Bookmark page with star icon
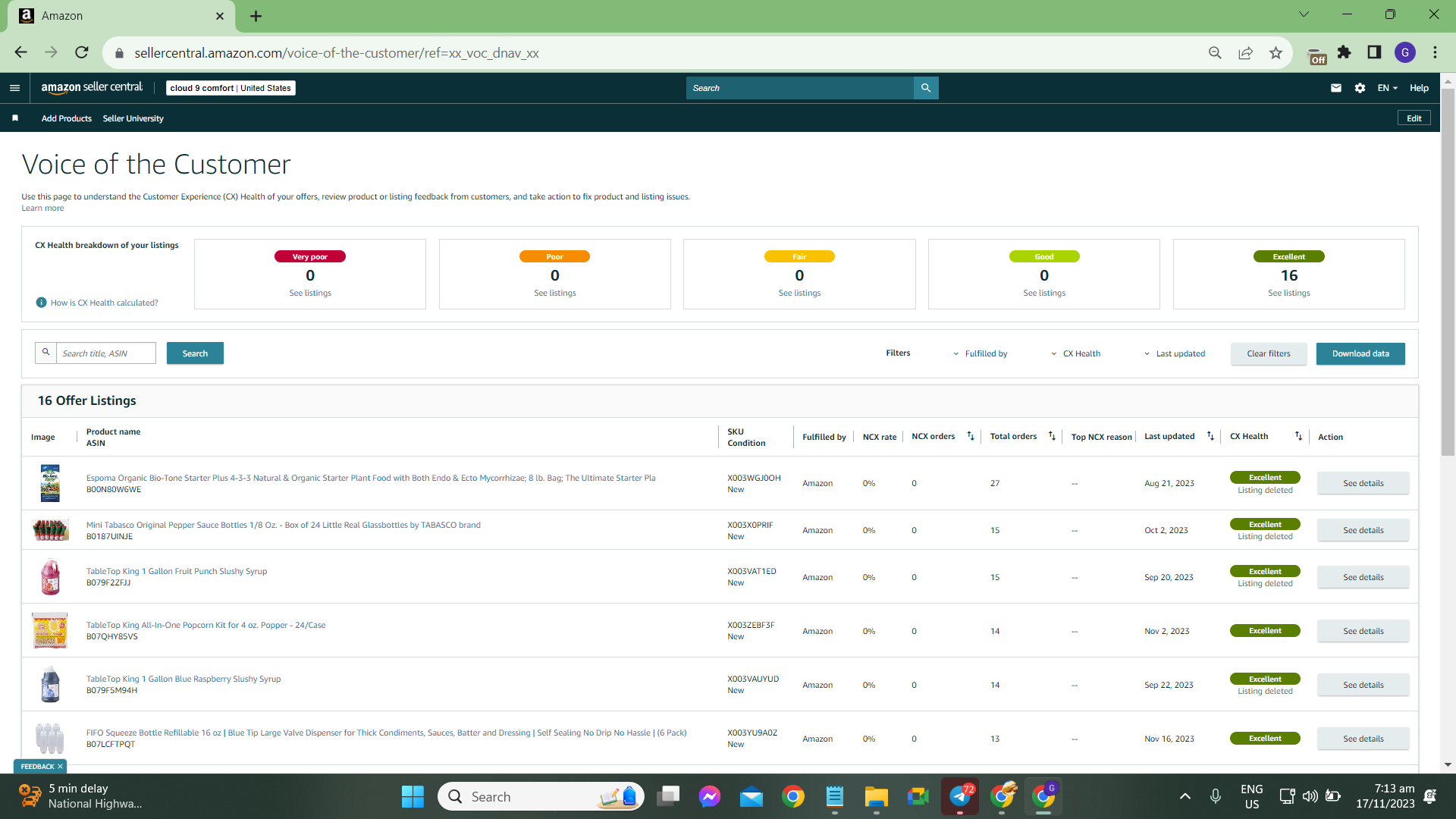1456x819 pixels. pos(1276,52)
